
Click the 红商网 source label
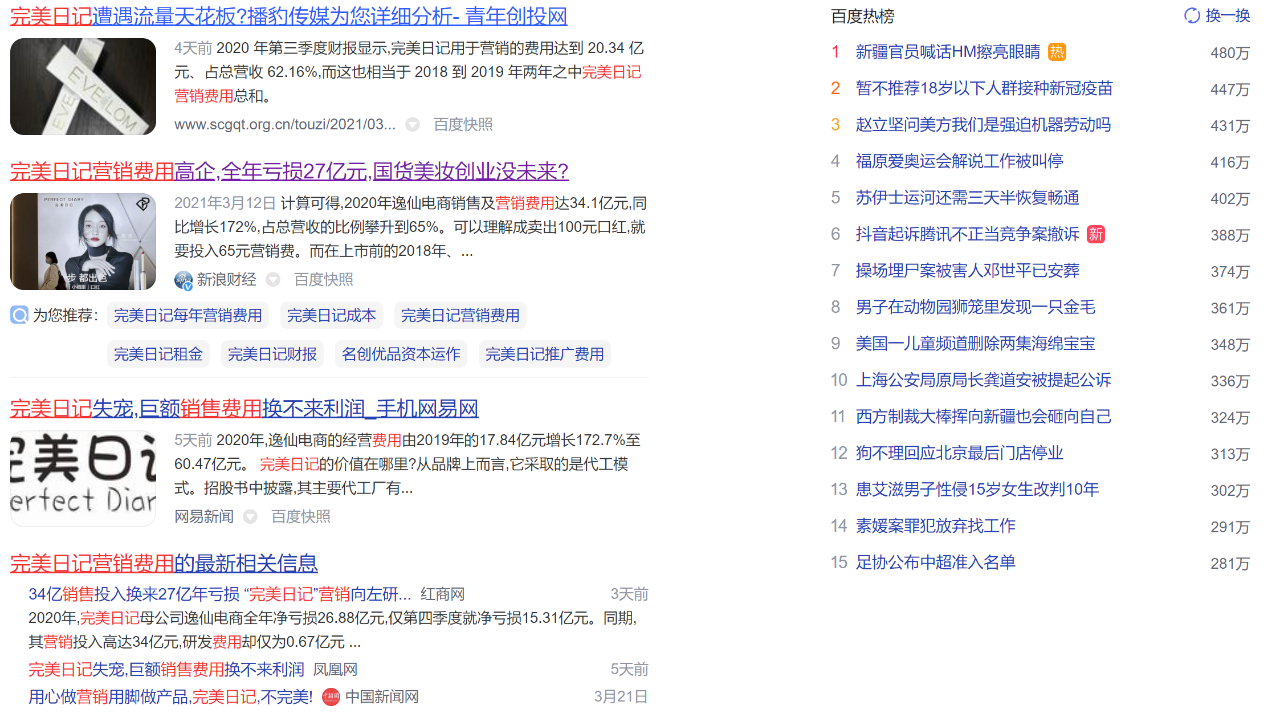click(442, 595)
